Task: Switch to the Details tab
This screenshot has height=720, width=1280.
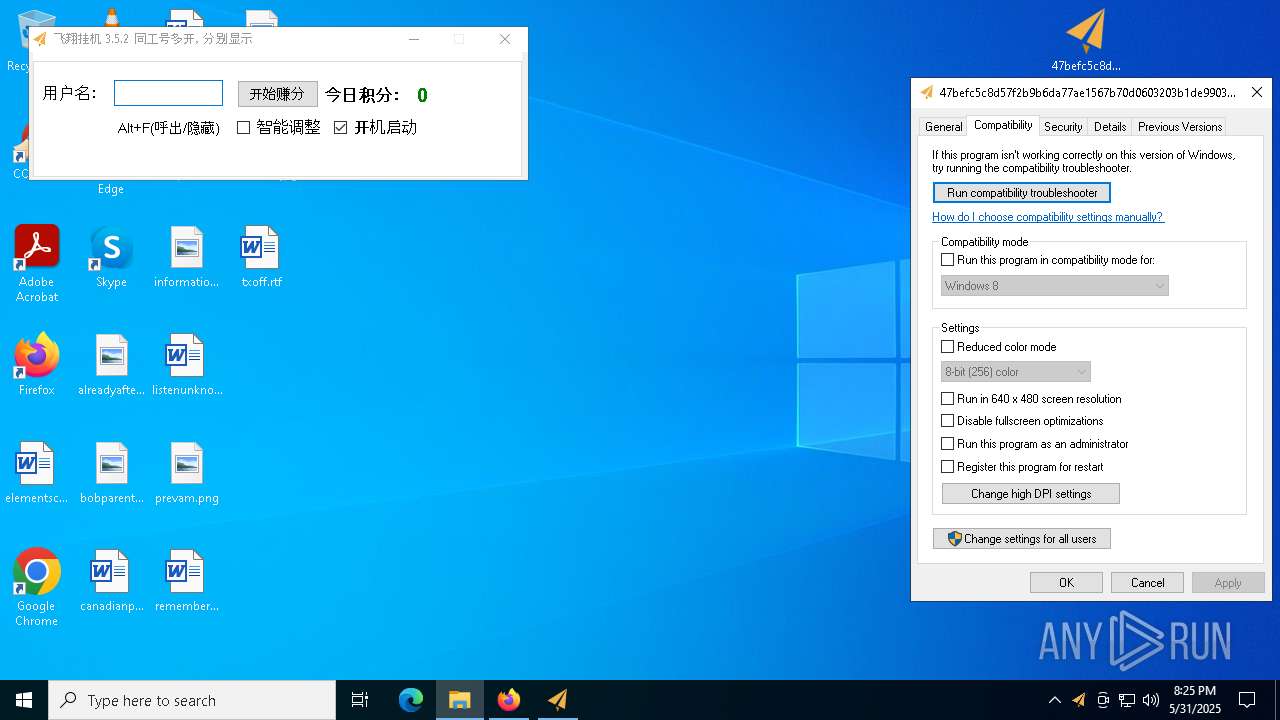Action: tap(1110, 127)
